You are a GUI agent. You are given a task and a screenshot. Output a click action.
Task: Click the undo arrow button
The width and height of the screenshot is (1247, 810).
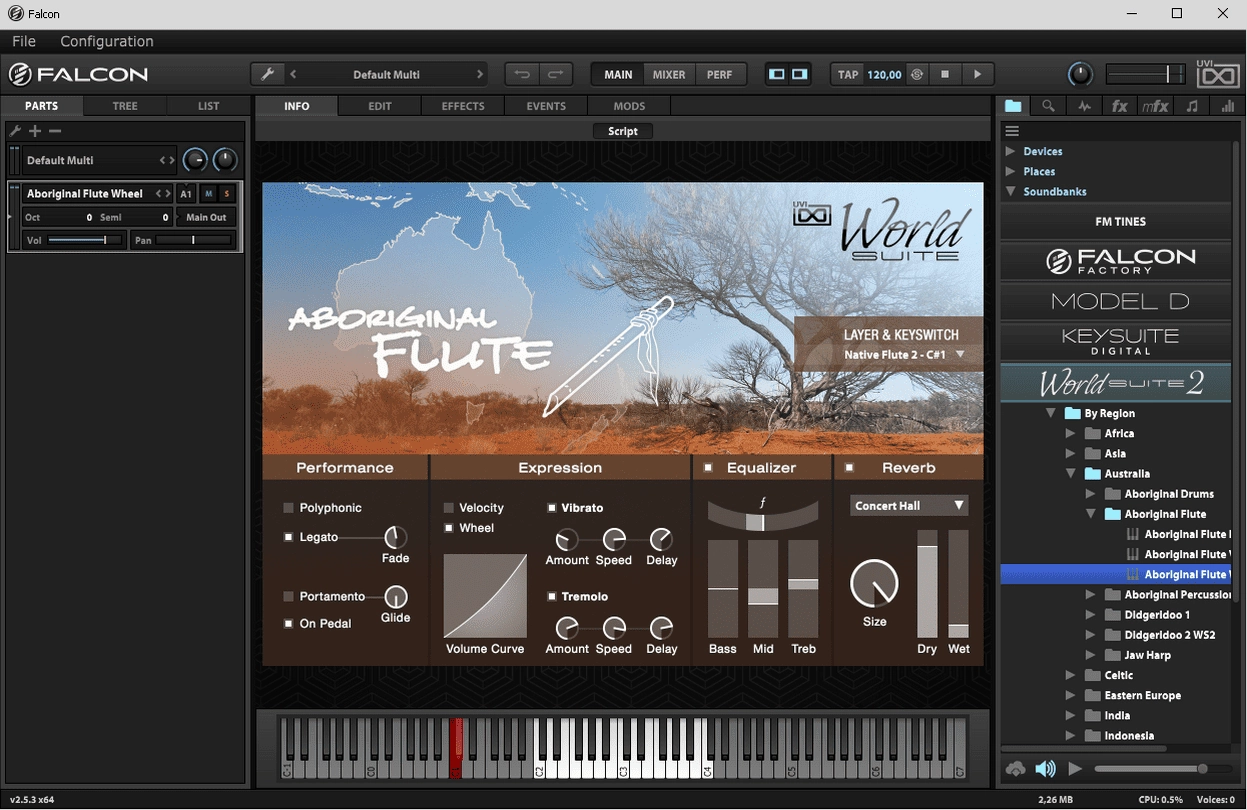(x=522, y=74)
